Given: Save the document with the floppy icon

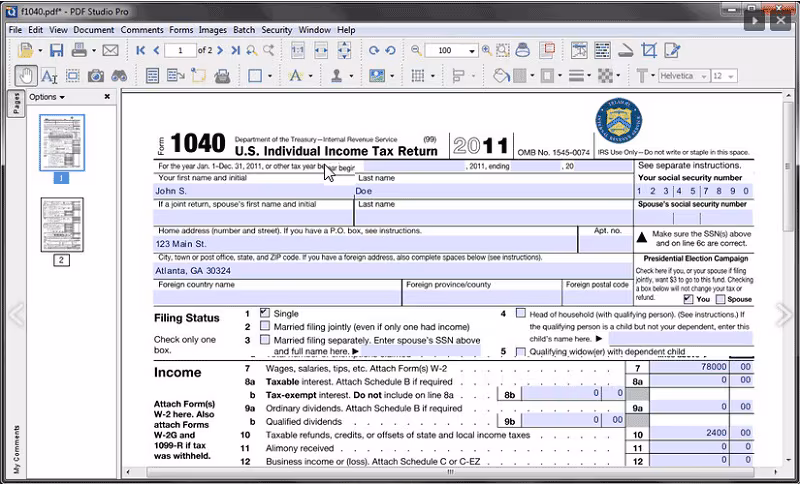Looking at the screenshot, I should (x=56, y=50).
